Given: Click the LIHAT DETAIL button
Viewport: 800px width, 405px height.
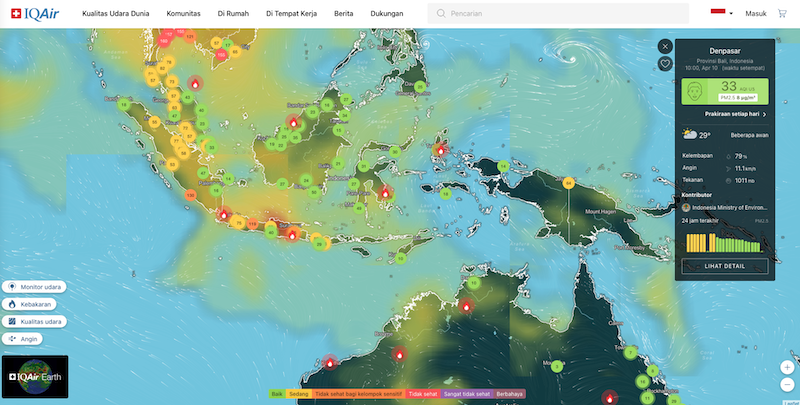Looking at the screenshot, I should point(724,266).
